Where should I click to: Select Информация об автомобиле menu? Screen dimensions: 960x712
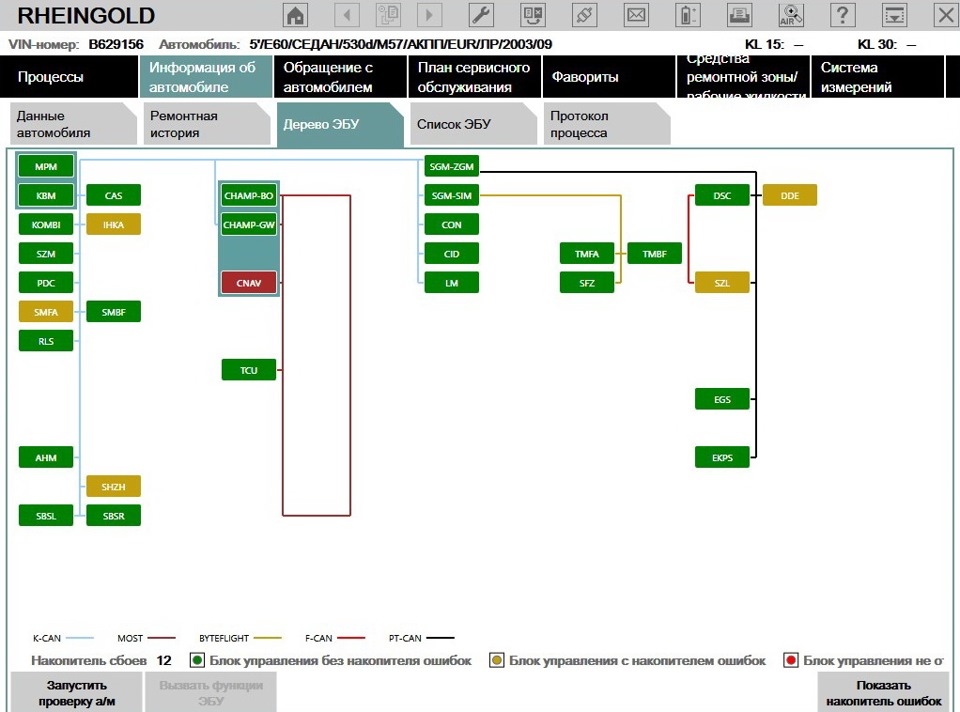click(206, 77)
